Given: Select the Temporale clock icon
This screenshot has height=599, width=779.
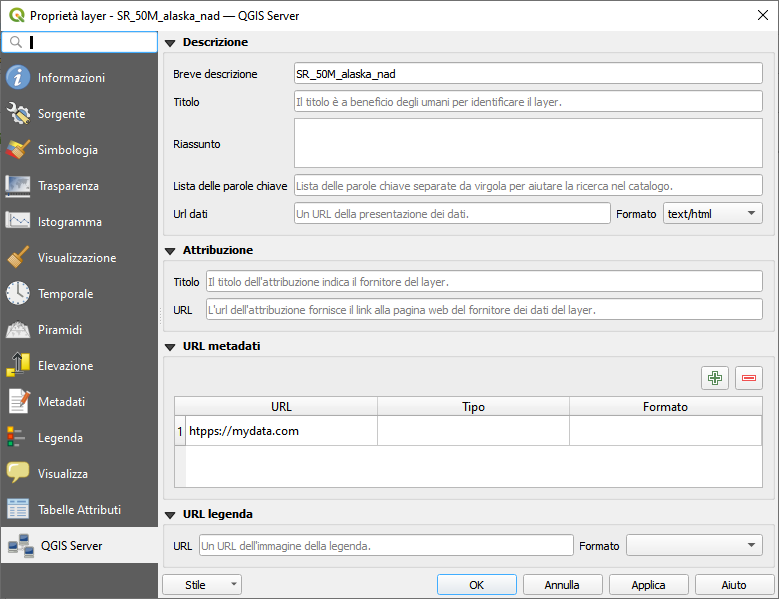Looking at the screenshot, I should click(18, 294).
